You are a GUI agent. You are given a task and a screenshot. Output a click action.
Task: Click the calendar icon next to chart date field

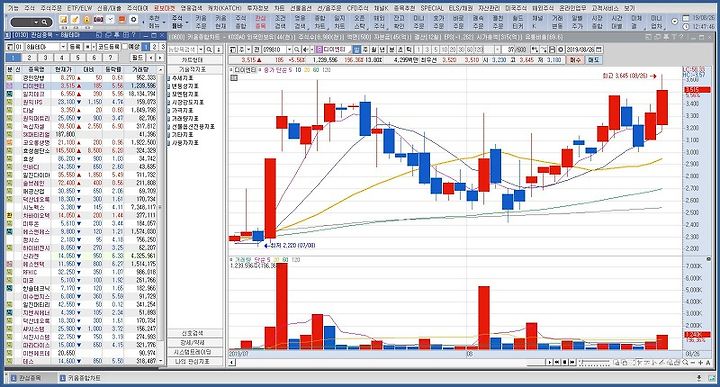tap(598, 50)
